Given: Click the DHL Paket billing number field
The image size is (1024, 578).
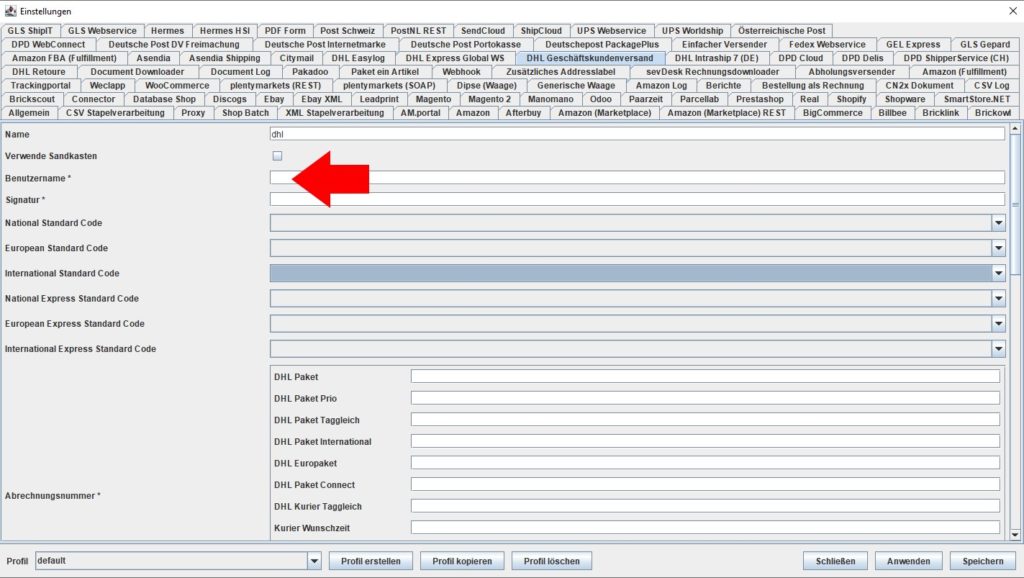Looking at the screenshot, I should [705, 376].
